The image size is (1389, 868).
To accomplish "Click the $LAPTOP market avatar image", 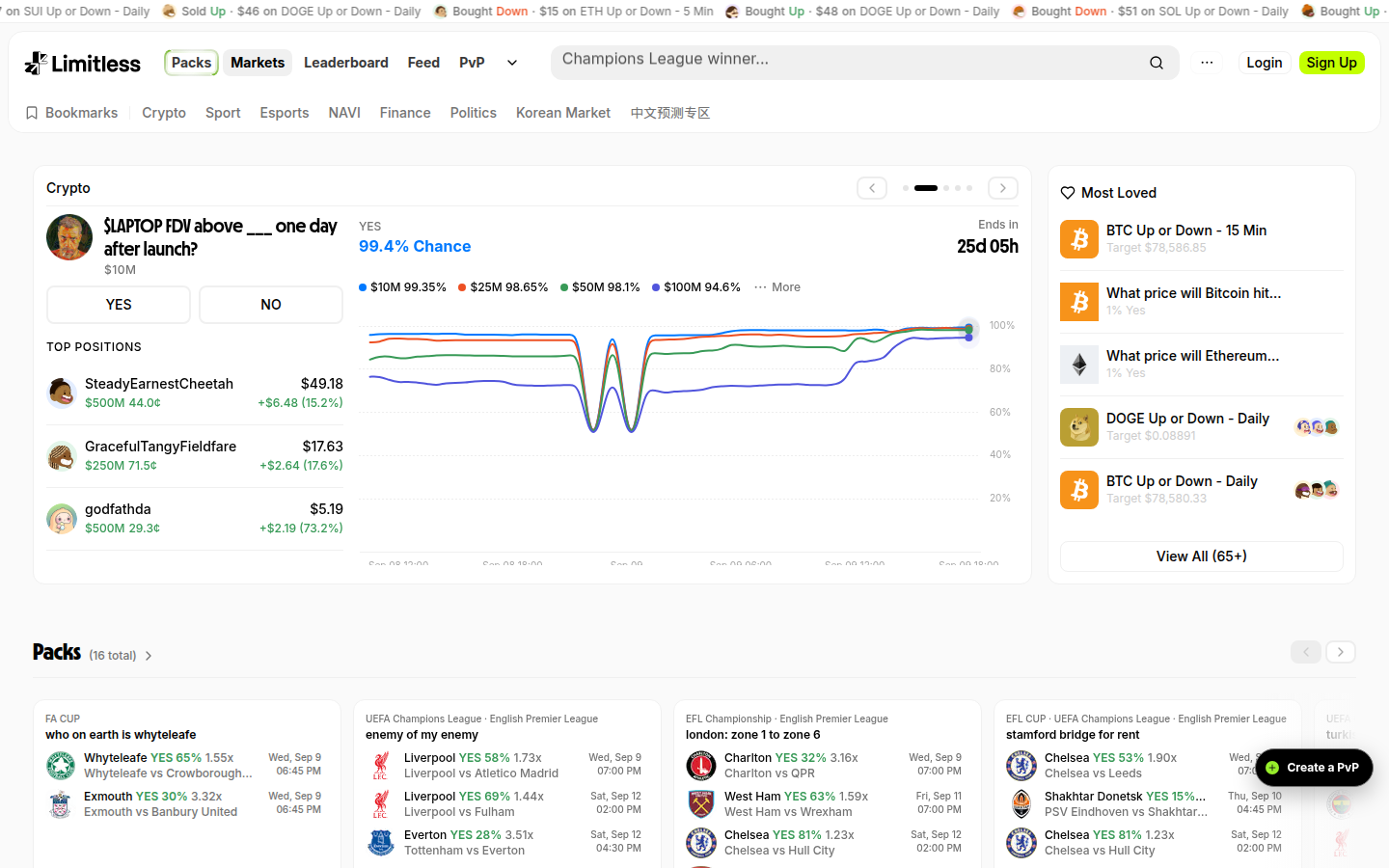I will pyautogui.click(x=69, y=237).
